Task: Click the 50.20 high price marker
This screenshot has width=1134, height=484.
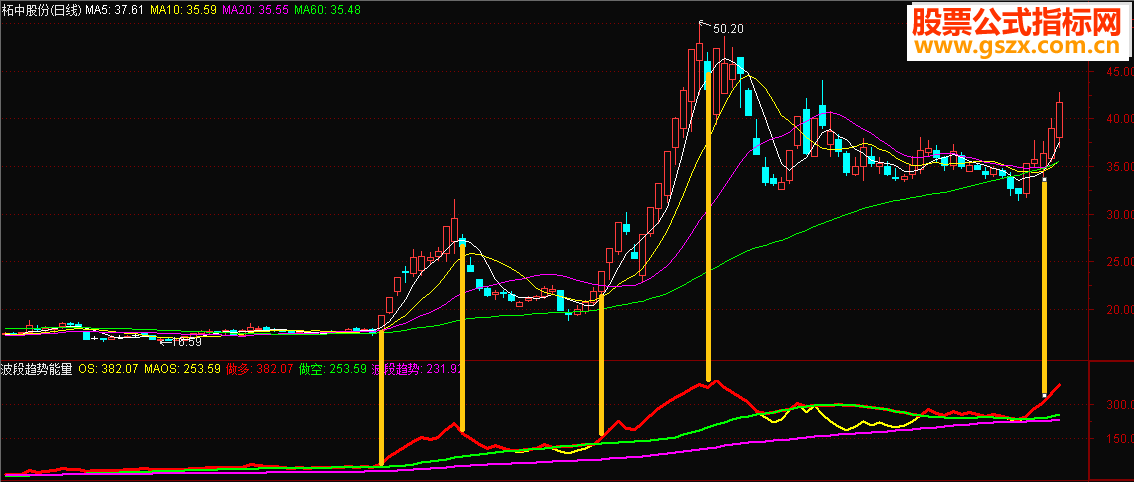Action: 728,29
